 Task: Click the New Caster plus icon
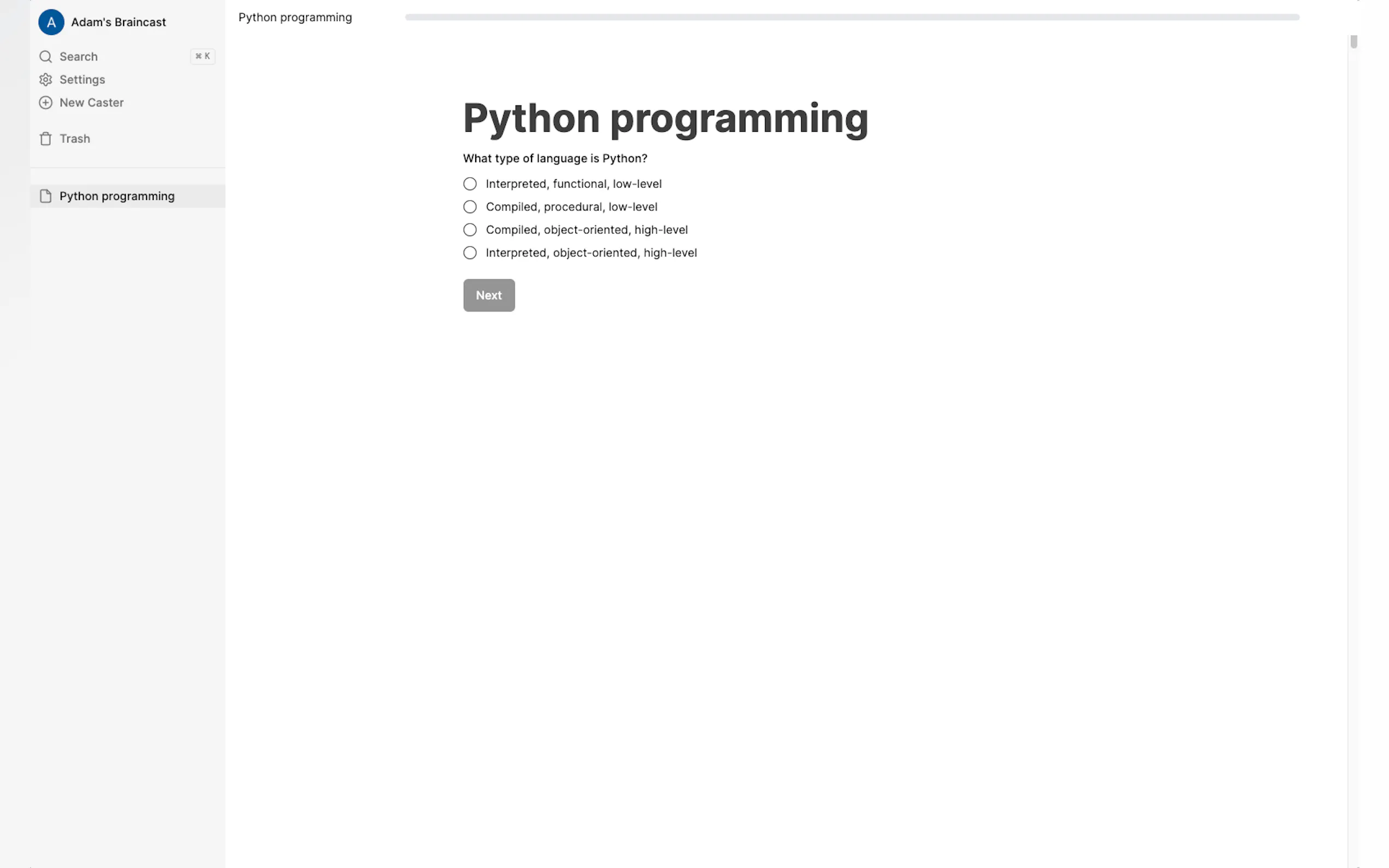[45, 102]
